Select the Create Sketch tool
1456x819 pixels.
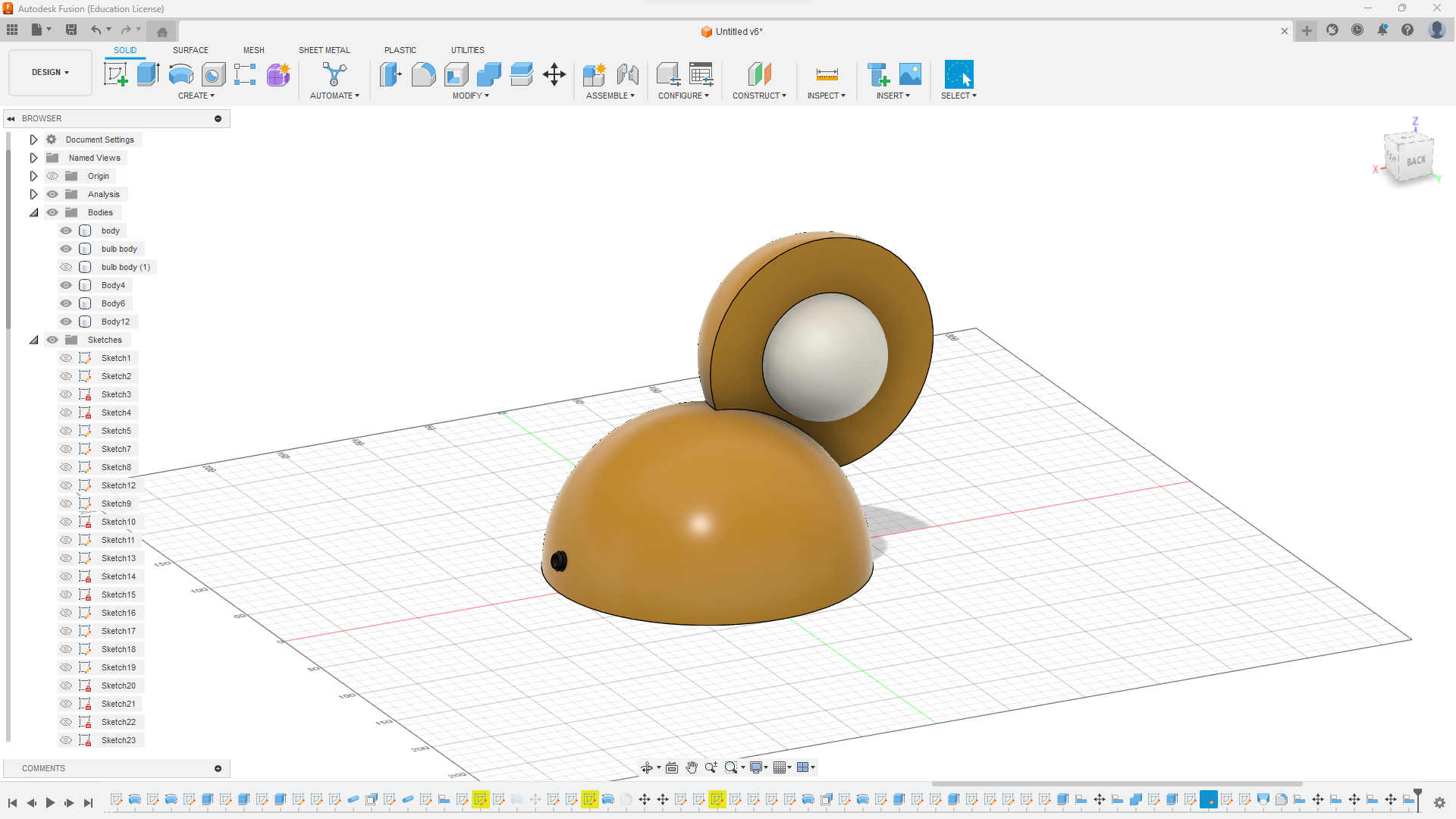pyautogui.click(x=115, y=74)
